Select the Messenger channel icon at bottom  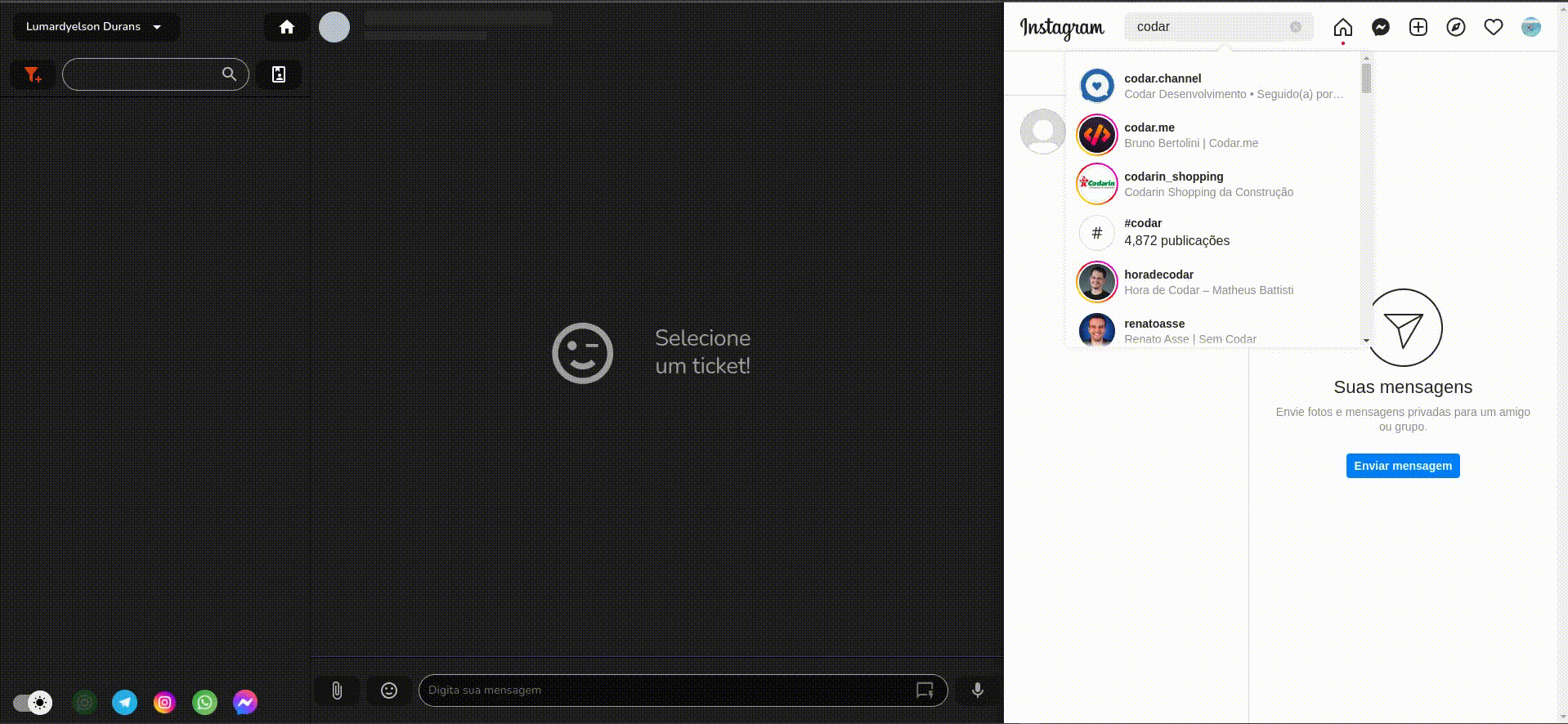(x=244, y=702)
